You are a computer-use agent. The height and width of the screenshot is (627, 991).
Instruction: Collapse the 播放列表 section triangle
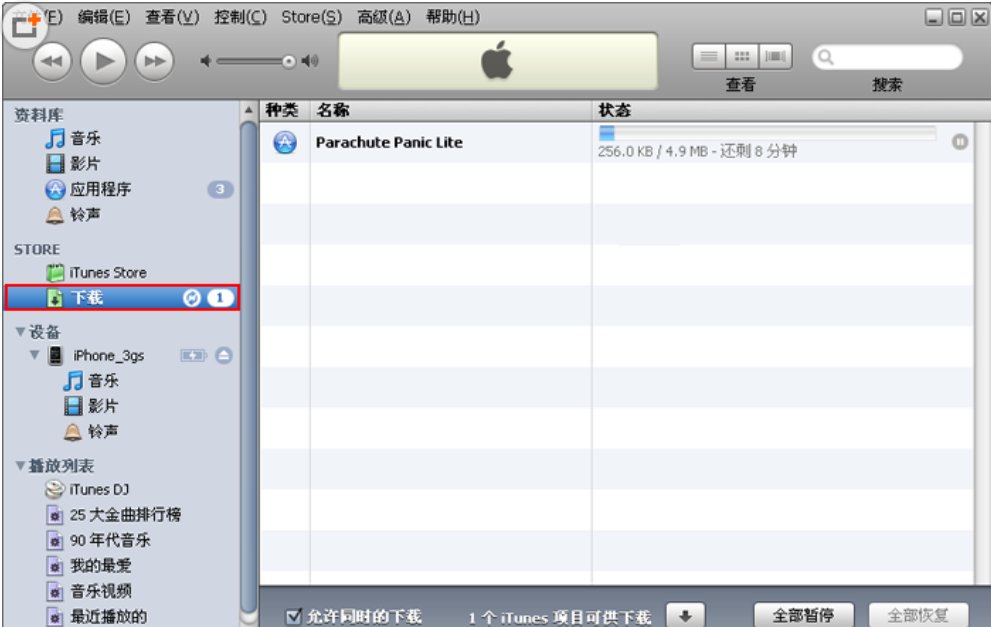(20, 466)
